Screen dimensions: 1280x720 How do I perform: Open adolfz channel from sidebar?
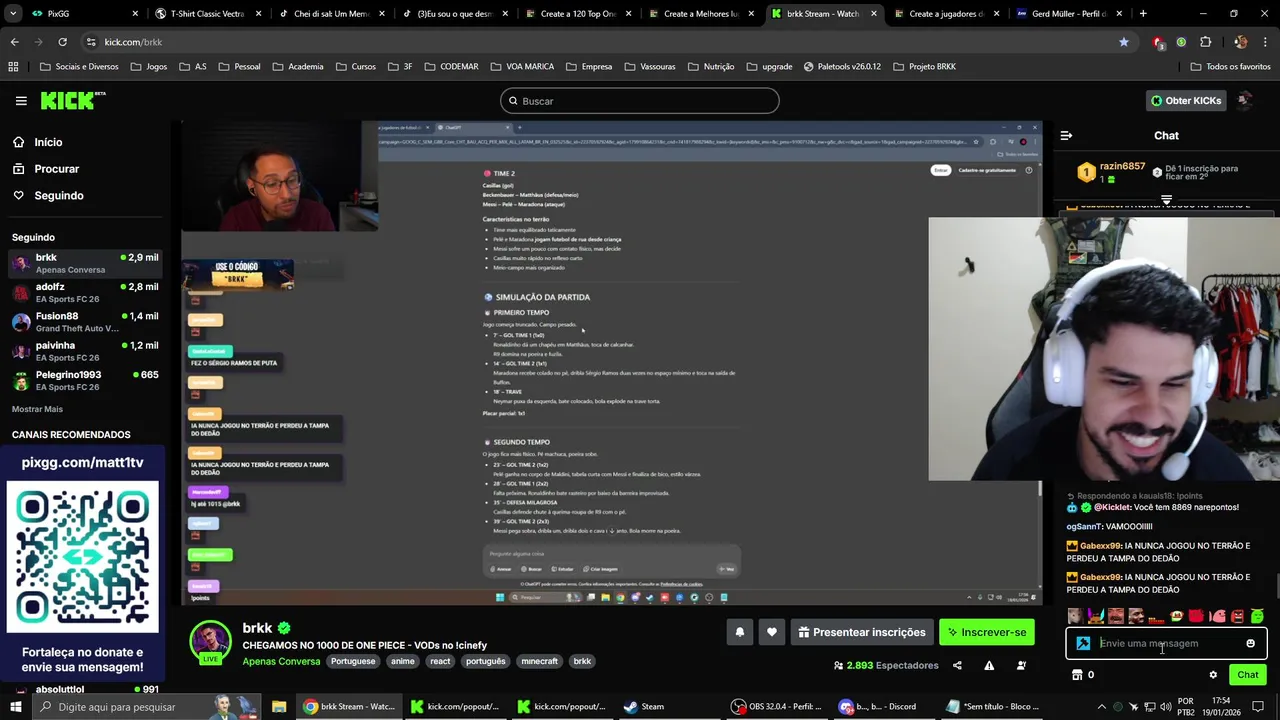pos(85,293)
